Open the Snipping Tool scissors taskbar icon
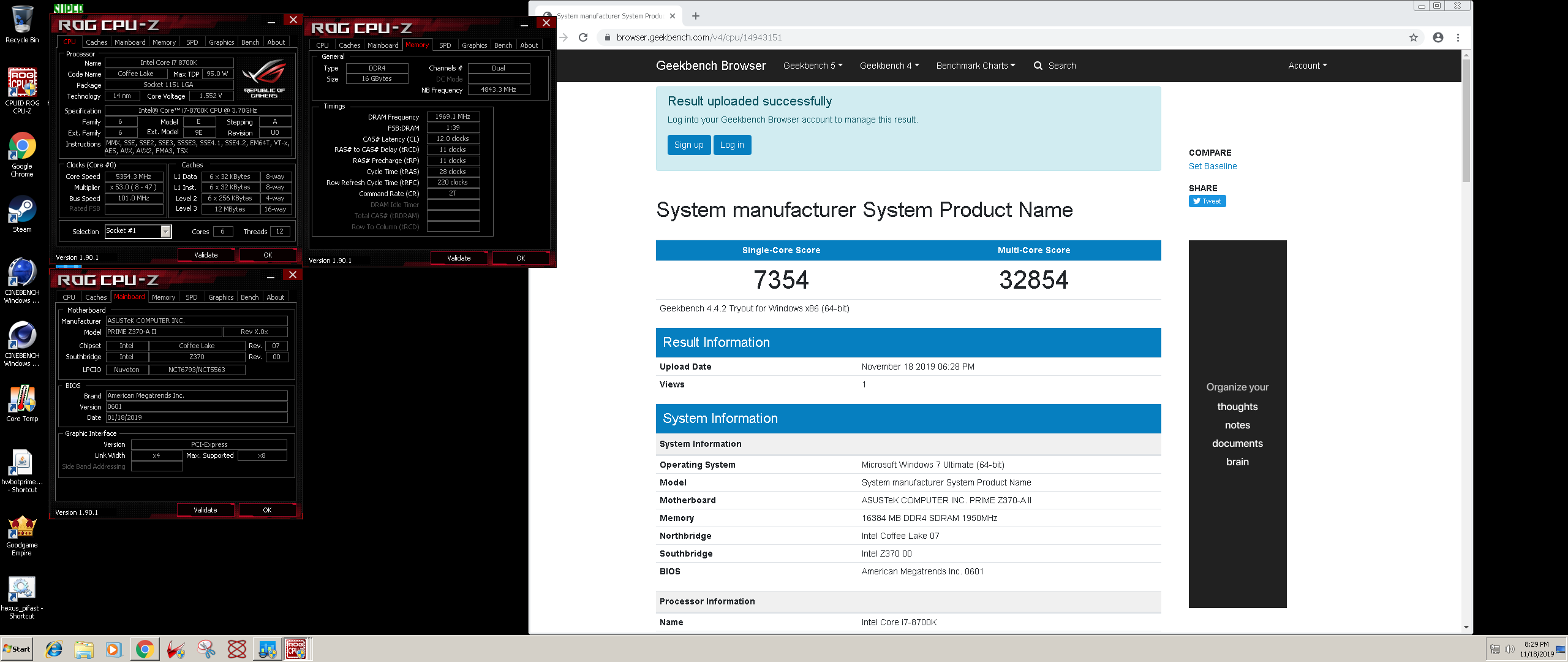This screenshot has height=662, width=1568. tap(206, 649)
